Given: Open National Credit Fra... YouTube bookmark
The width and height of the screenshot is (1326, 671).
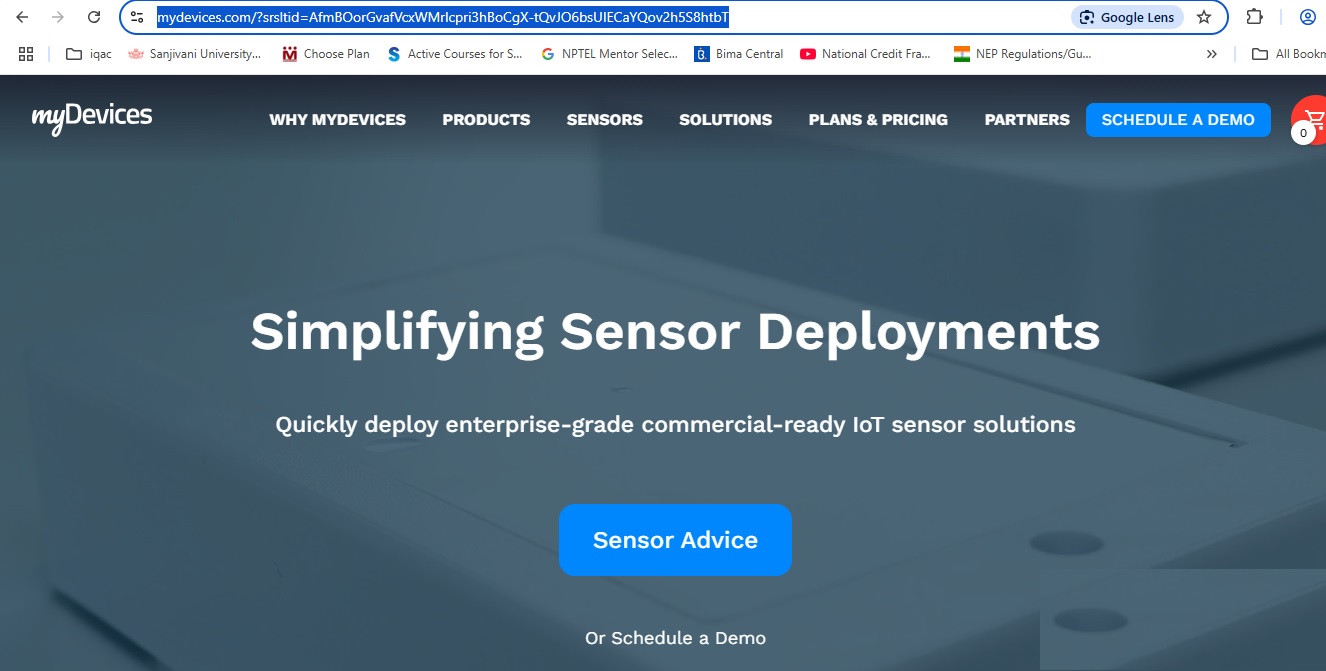Looking at the screenshot, I should (x=866, y=54).
